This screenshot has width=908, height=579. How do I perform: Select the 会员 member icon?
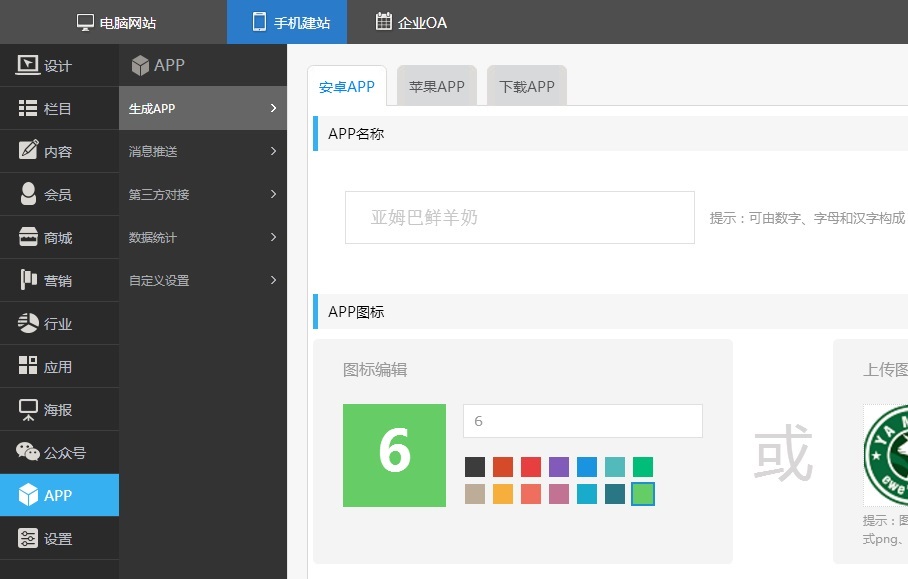[x=28, y=195]
